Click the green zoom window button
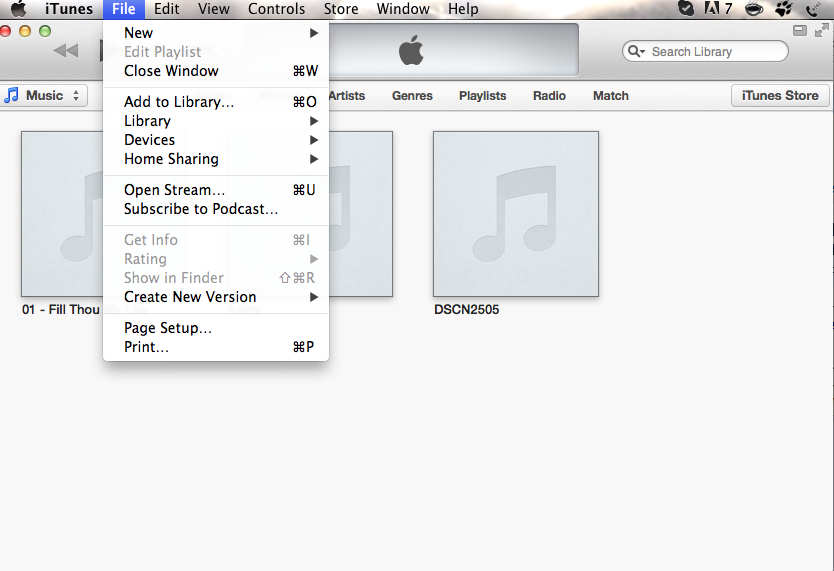This screenshot has width=834, height=571. (45, 31)
